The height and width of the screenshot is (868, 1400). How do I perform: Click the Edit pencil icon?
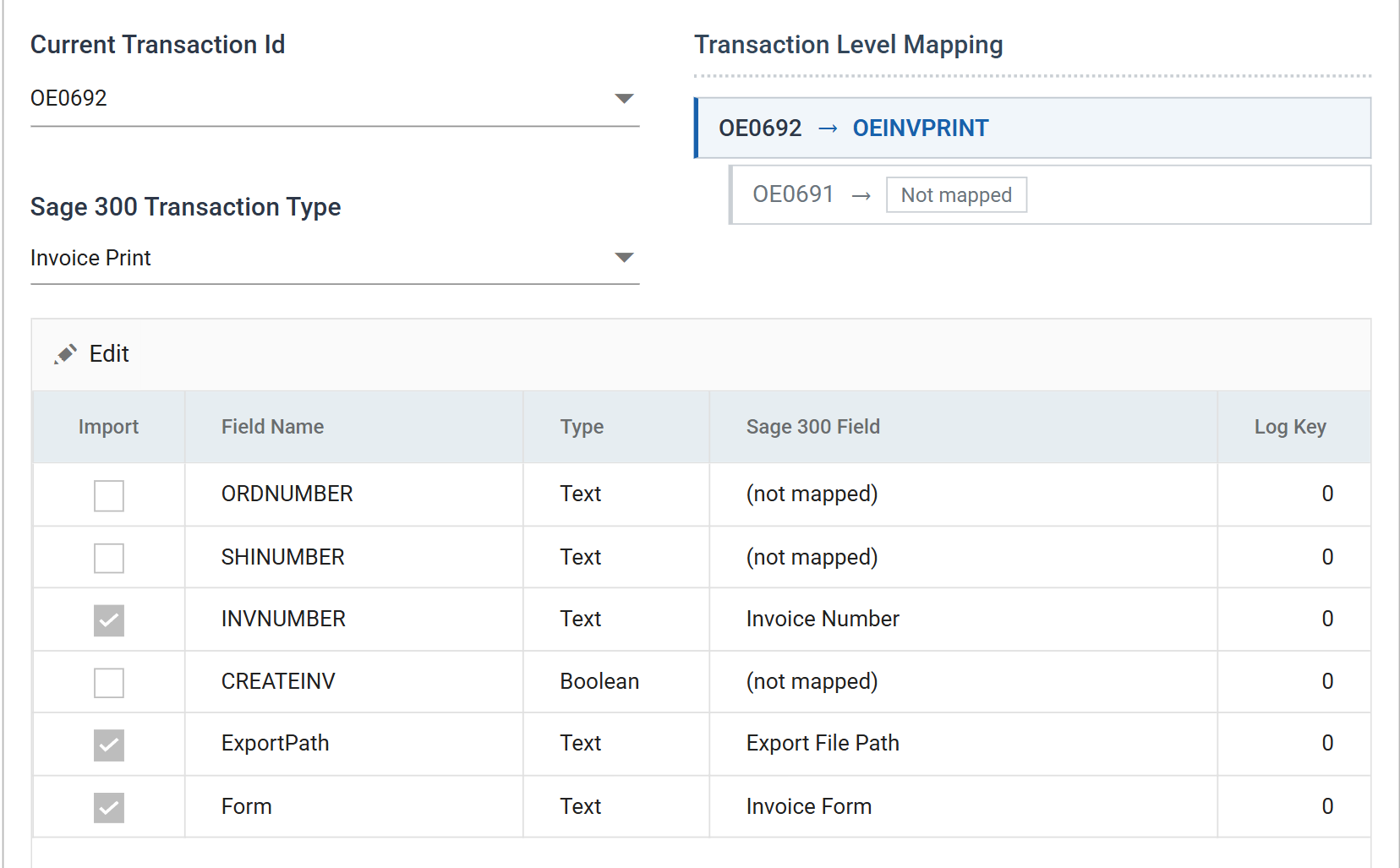tap(65, 354)
